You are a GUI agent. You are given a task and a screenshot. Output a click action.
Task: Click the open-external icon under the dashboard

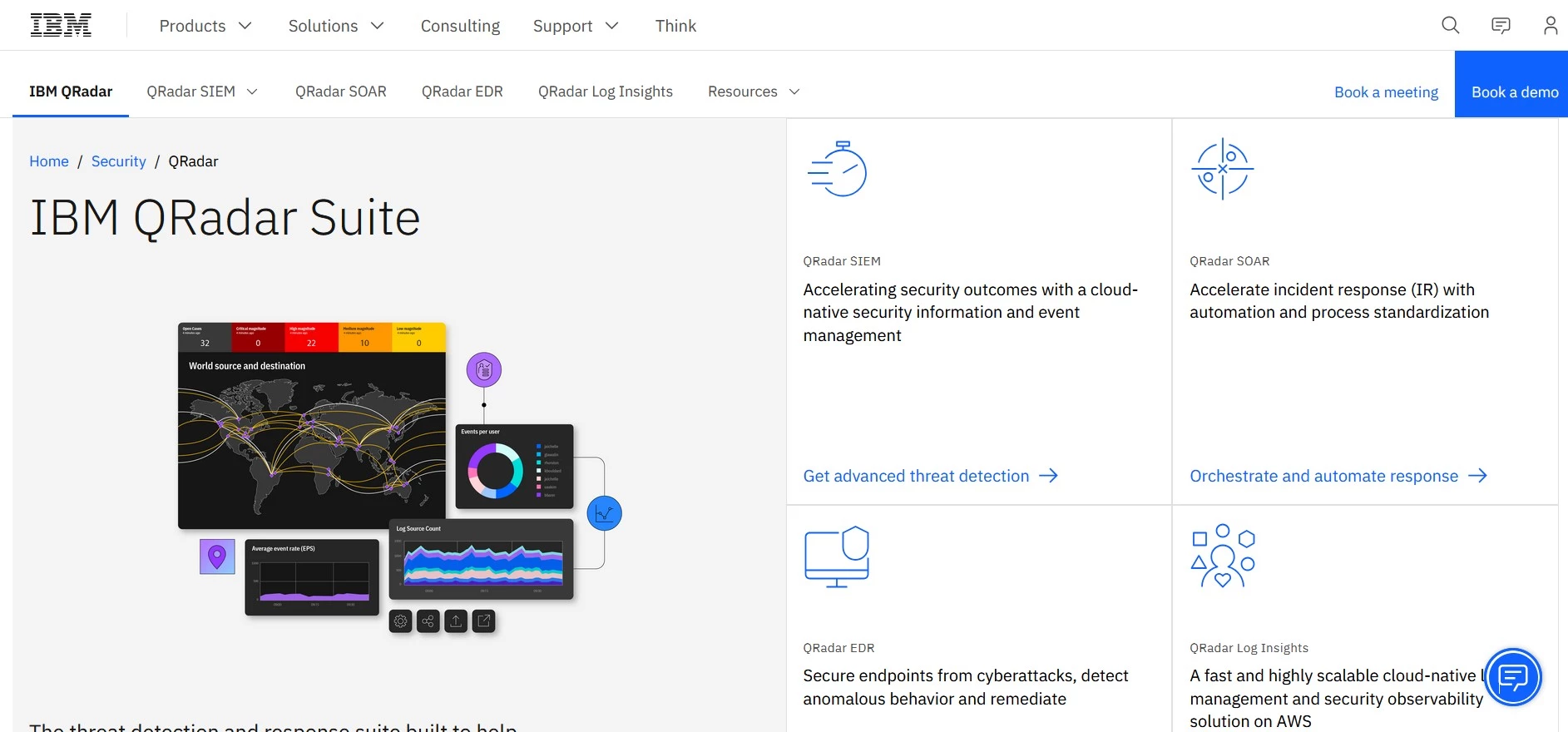point(484,621)
